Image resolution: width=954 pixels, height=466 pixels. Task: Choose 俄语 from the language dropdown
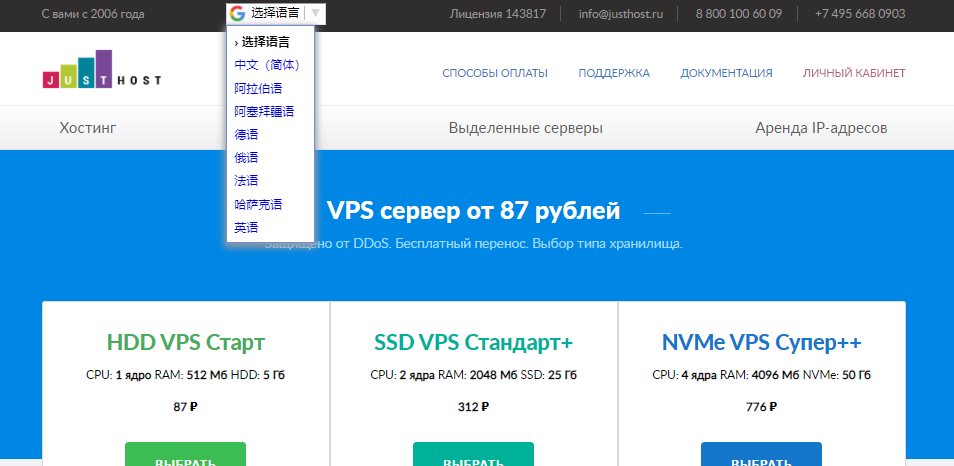(246, 158)
